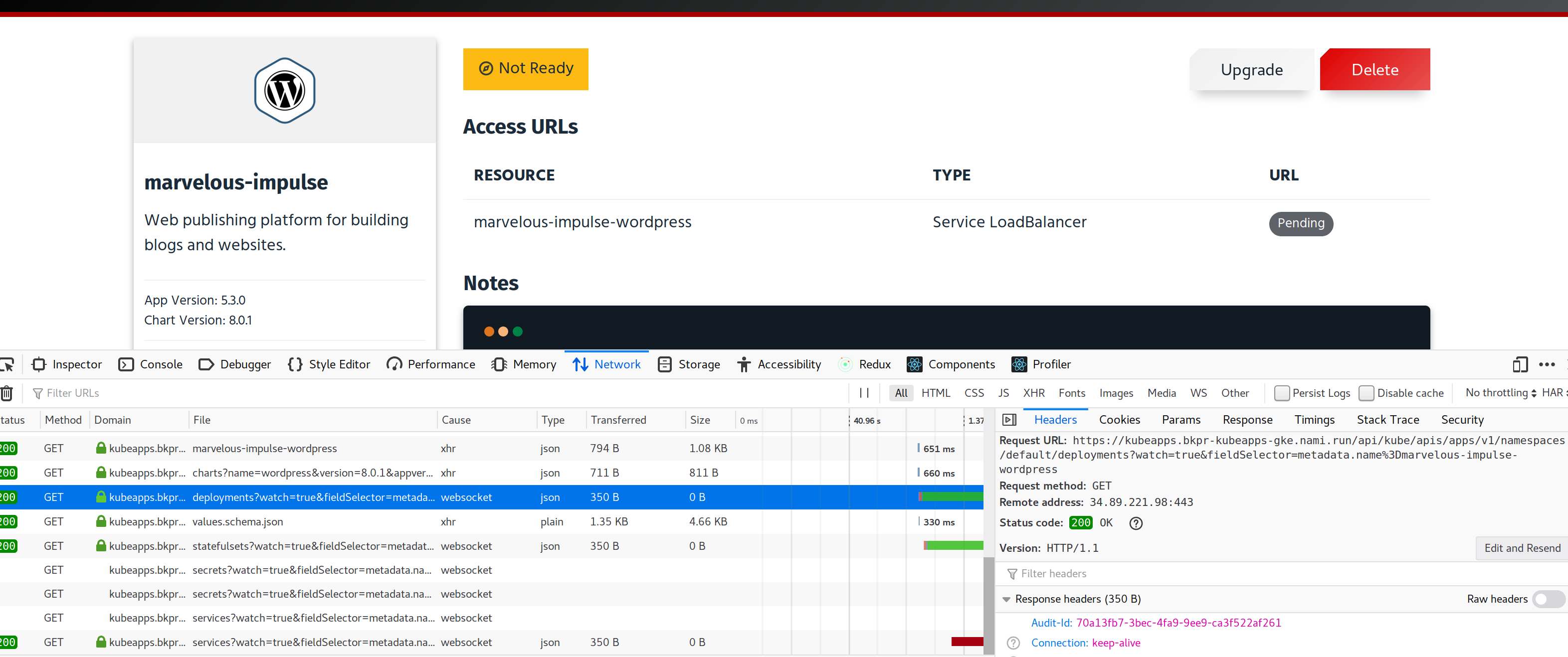Enable Persist Logs
Screen dimensions: 1568x657
point(1283,393)
